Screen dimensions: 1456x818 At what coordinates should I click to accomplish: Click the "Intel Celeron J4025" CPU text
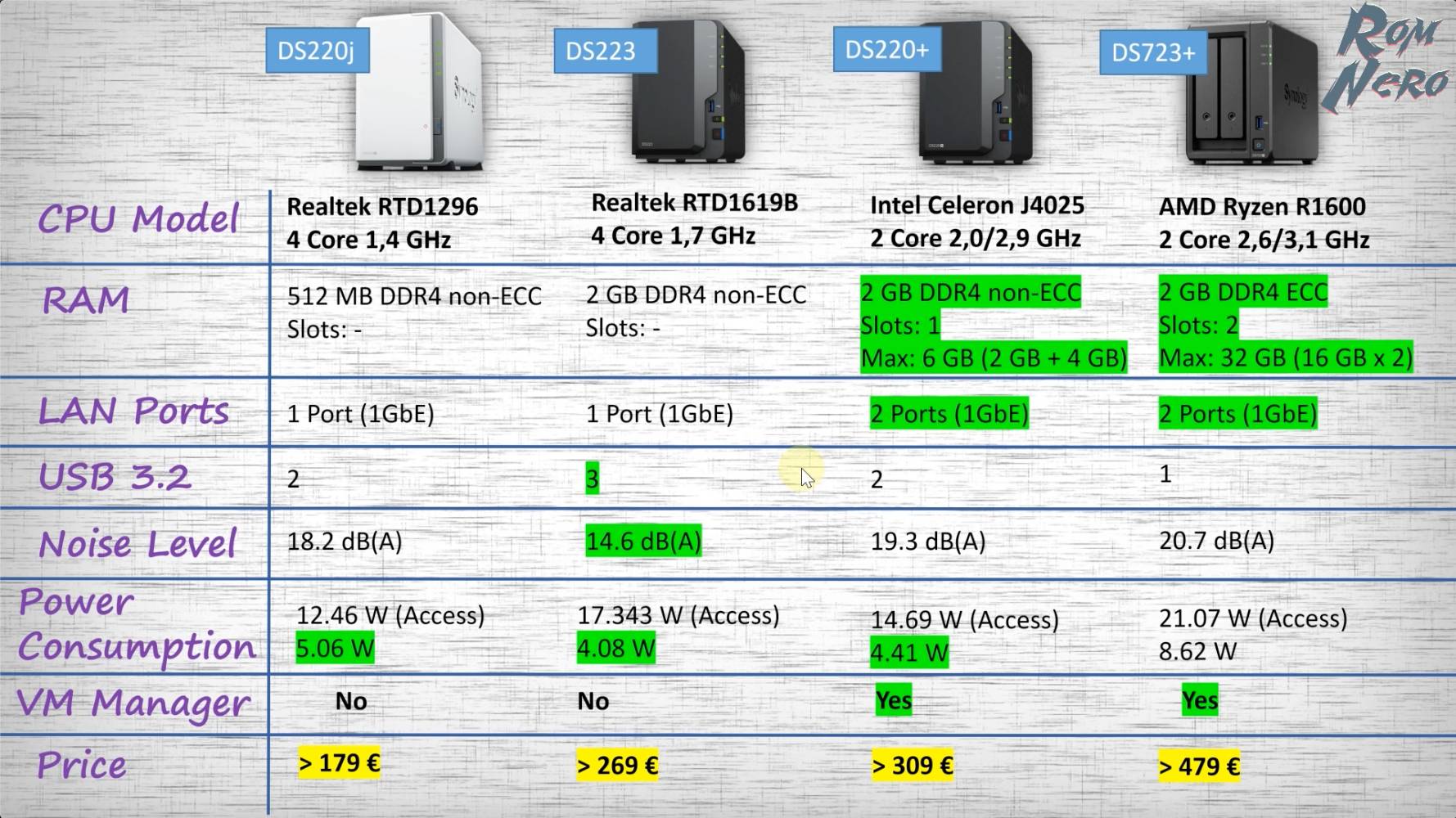click(x=977, y=205)
